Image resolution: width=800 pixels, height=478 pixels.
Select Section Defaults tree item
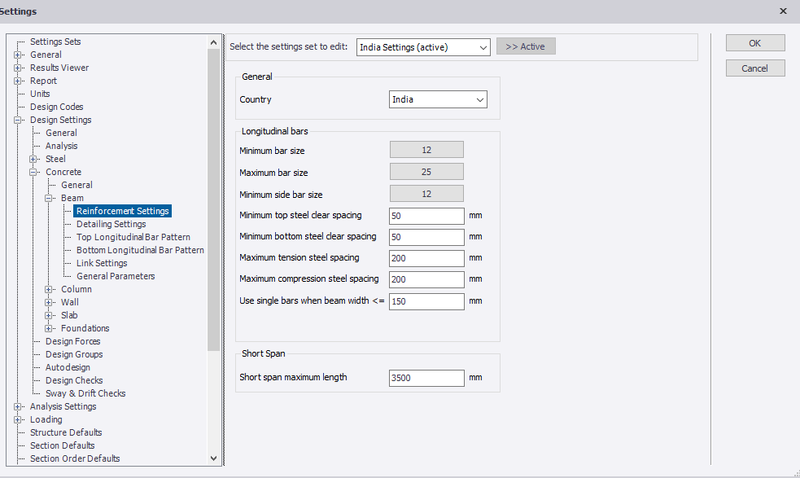pyautogui.click(x=62, y=445)
